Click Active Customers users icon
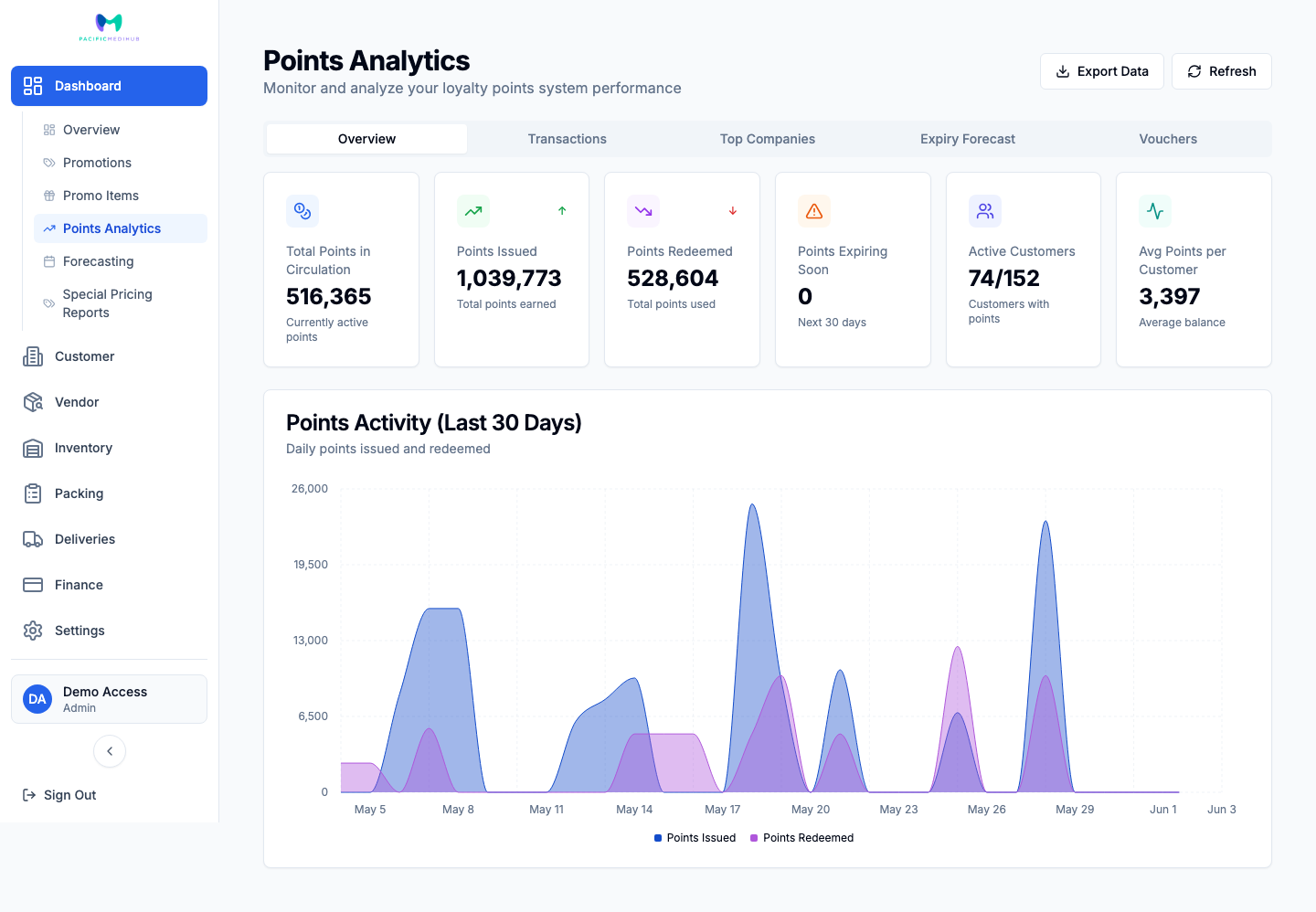Image resolution: width=1316 pixels, height=912 pixels. pos(985,211)
